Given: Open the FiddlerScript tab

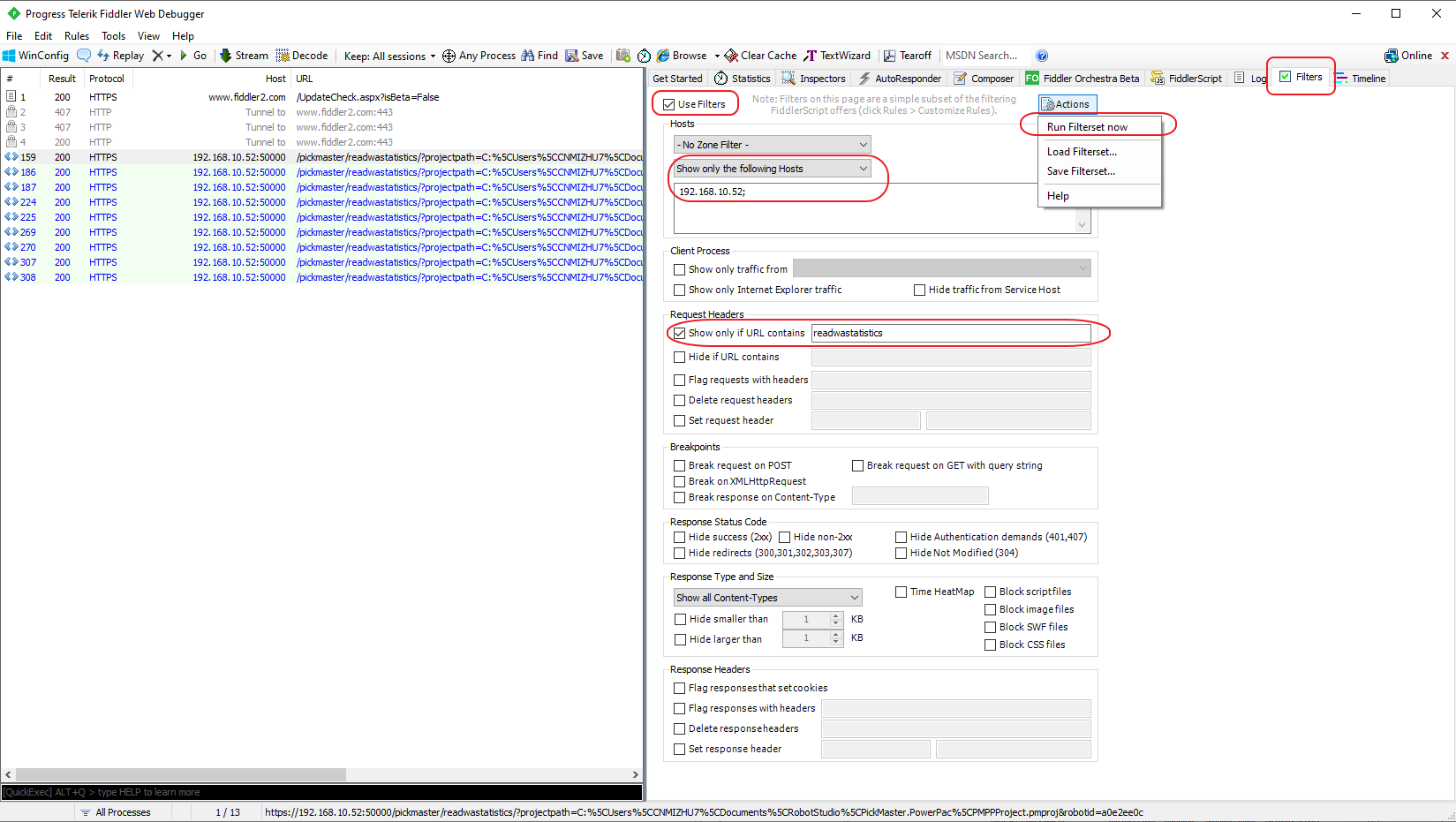Looking at the screenshot, I should point(1186,79).
